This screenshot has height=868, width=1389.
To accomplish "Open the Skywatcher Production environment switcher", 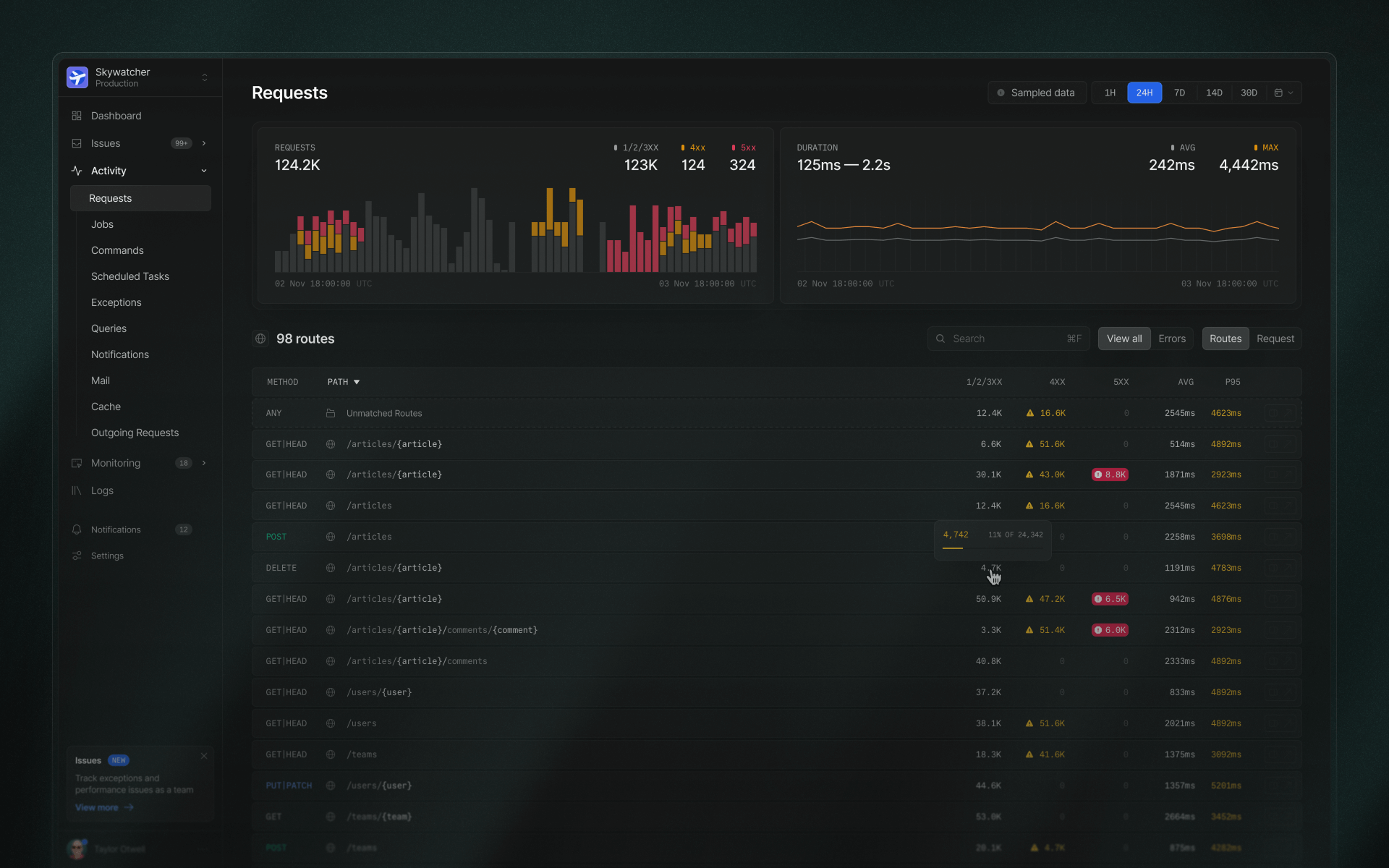I will point(205,77).
